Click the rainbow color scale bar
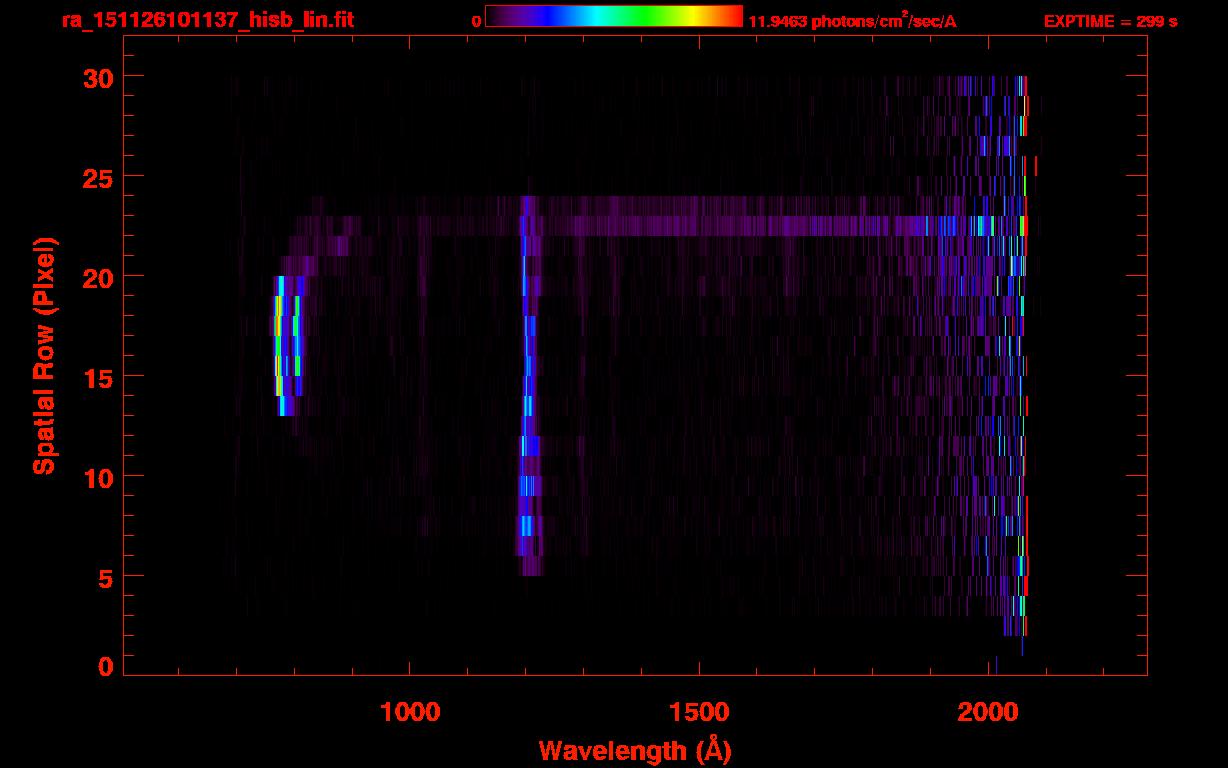 point(614,16)
